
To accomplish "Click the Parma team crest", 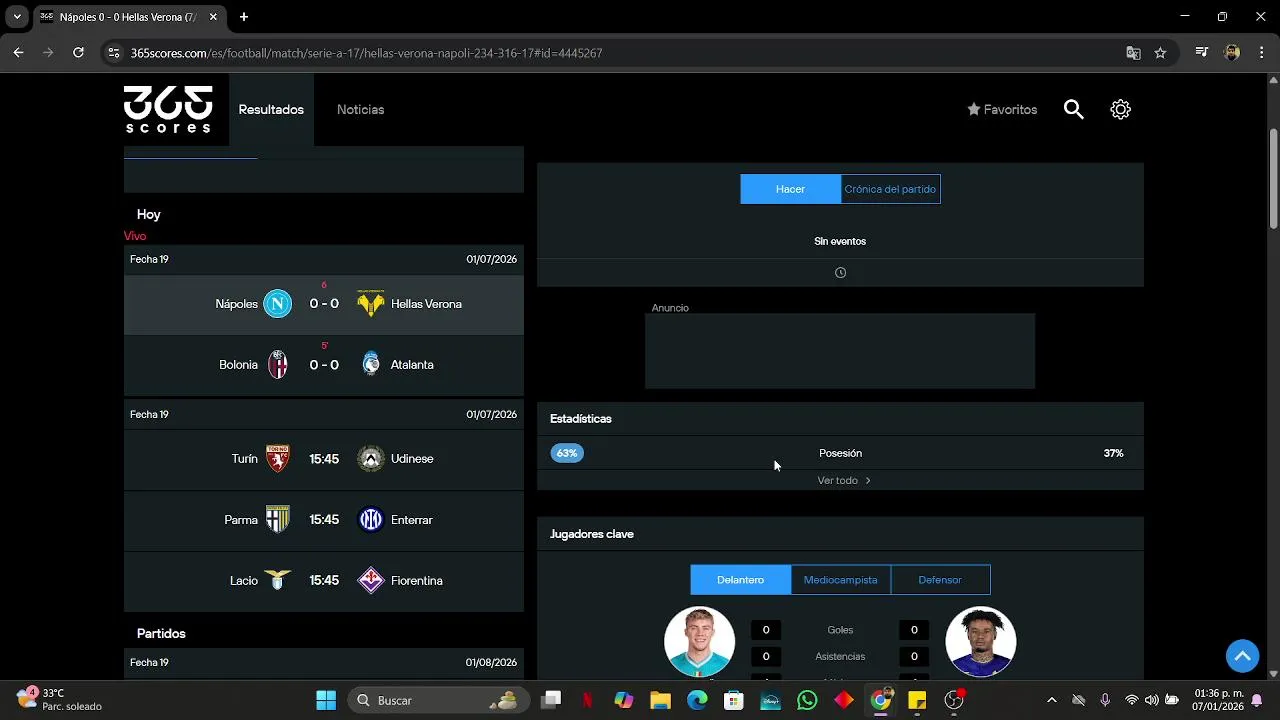I will click(x=277, y=520).
